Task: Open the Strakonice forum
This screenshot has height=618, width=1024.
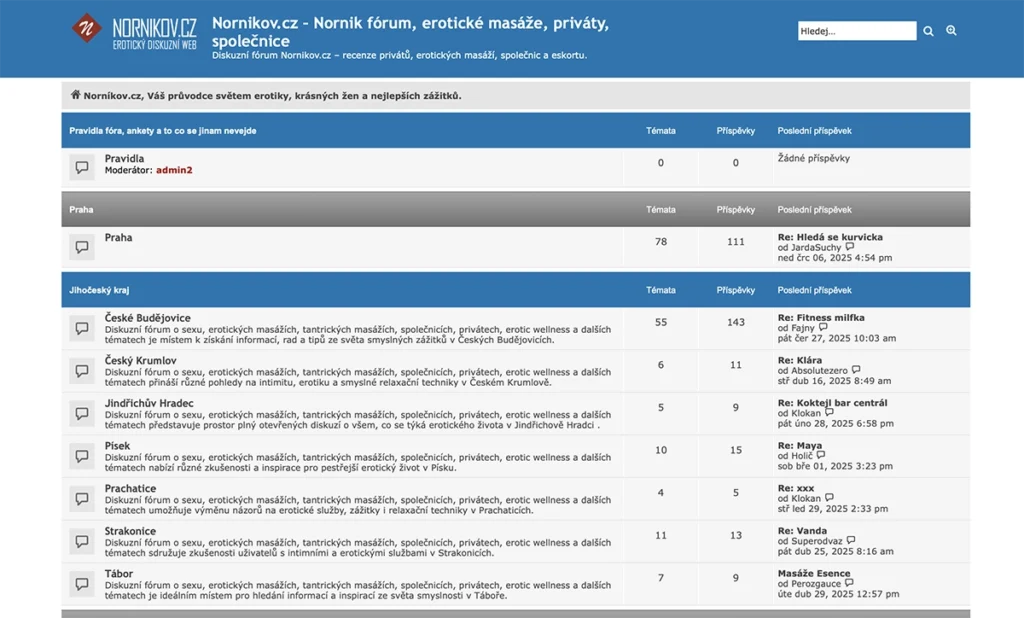Action: [x=130, y=531]
